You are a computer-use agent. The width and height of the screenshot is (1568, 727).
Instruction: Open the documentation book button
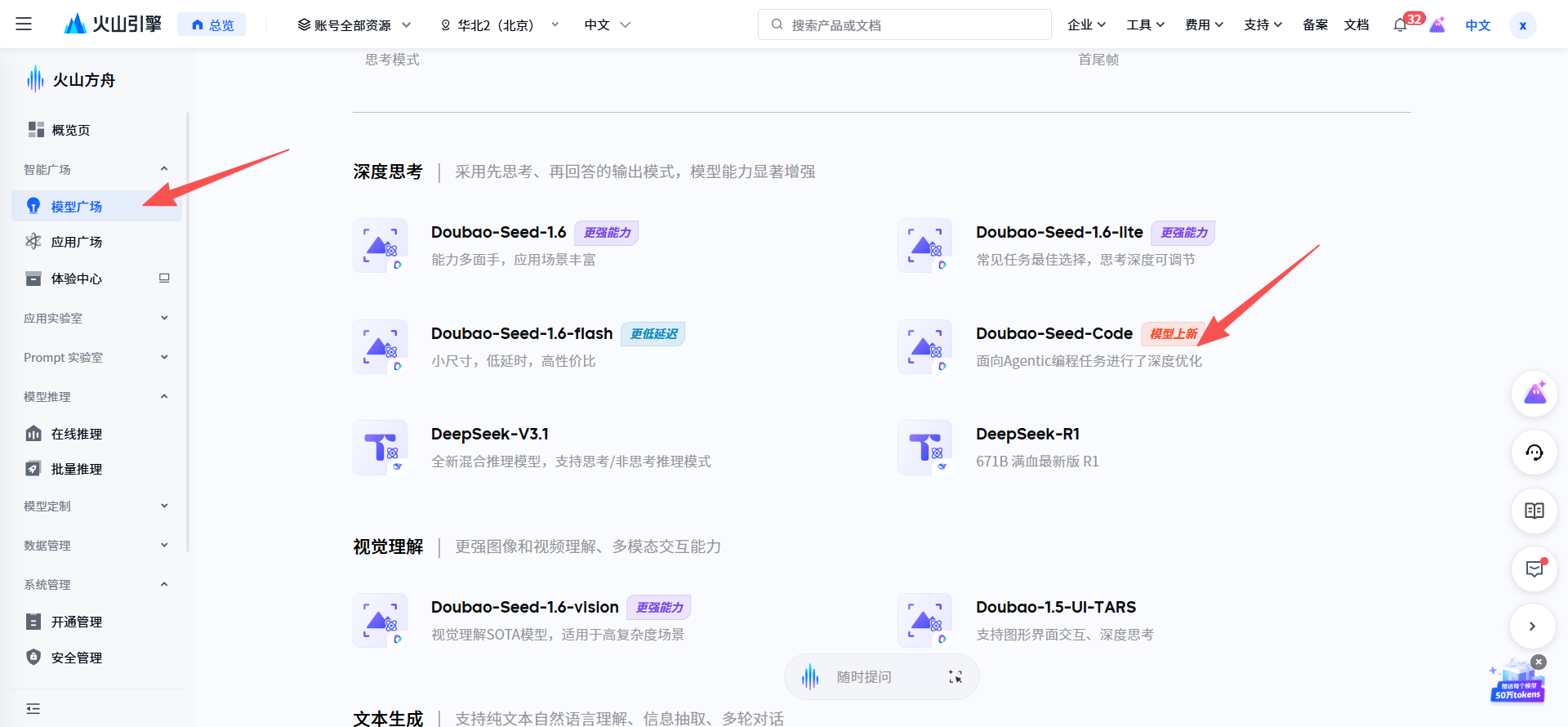(x=1535, y=511)
